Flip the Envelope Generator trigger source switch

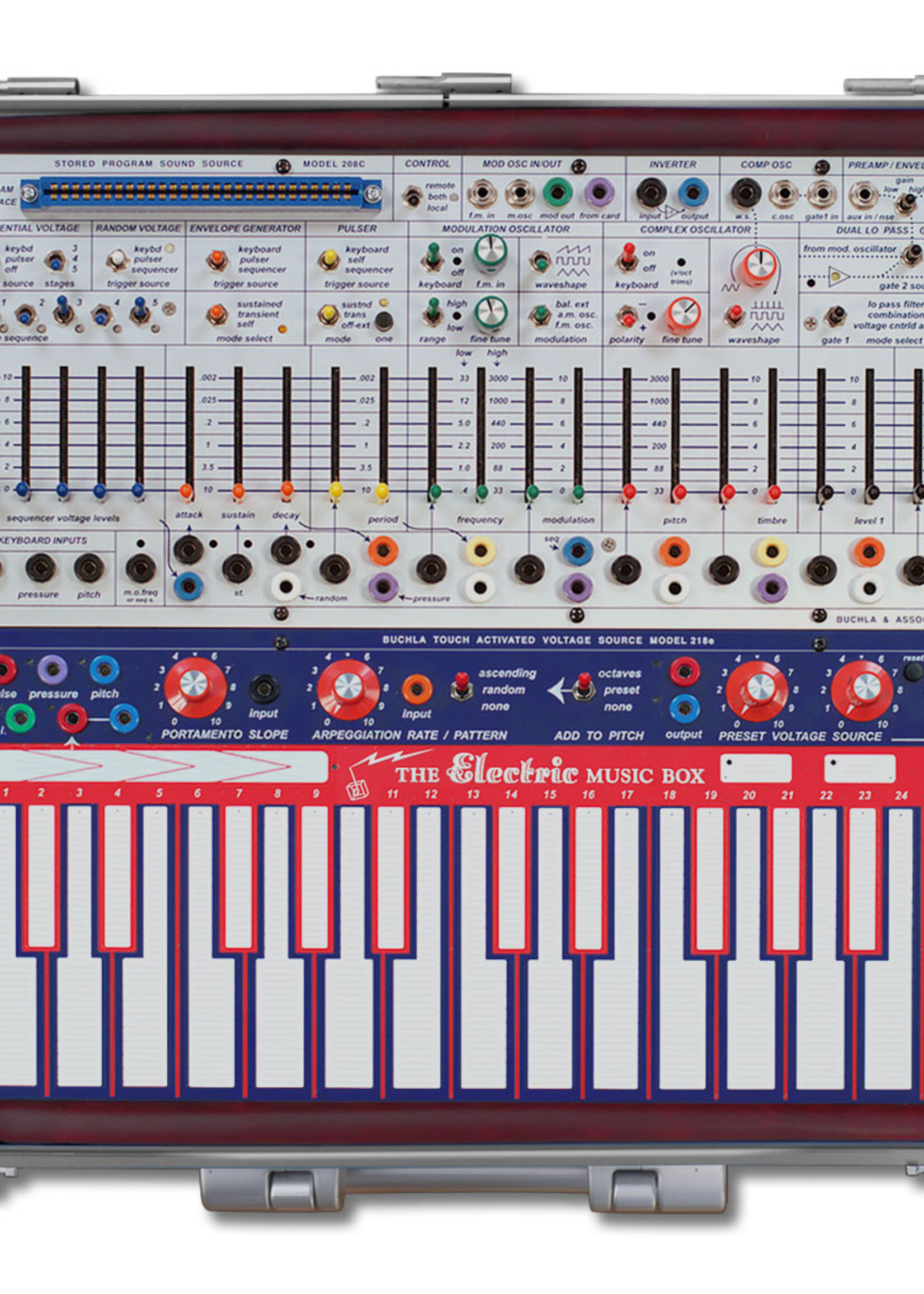pos(216,260)
